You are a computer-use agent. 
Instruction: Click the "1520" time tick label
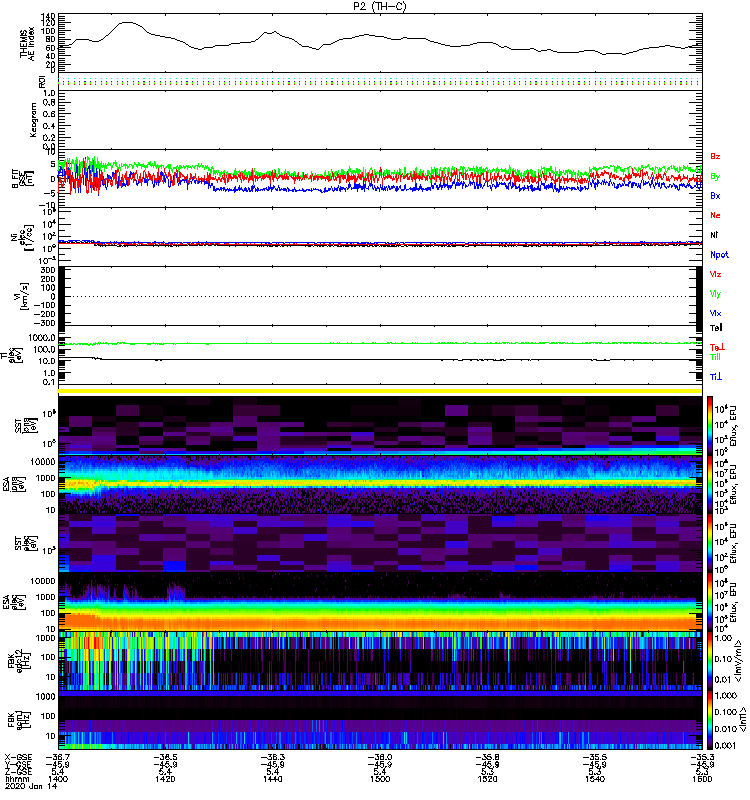pyautogui.click(x=487, y=779)
